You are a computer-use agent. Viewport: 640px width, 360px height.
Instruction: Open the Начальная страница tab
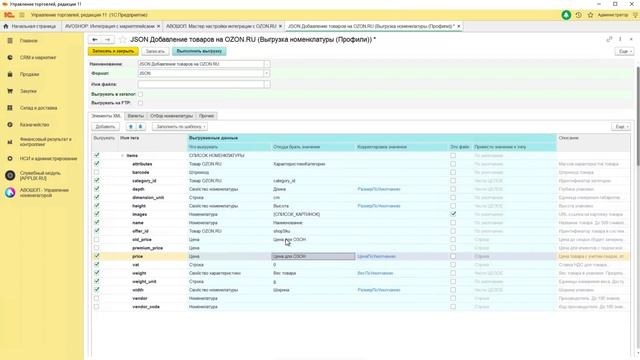tap(30, 26)
